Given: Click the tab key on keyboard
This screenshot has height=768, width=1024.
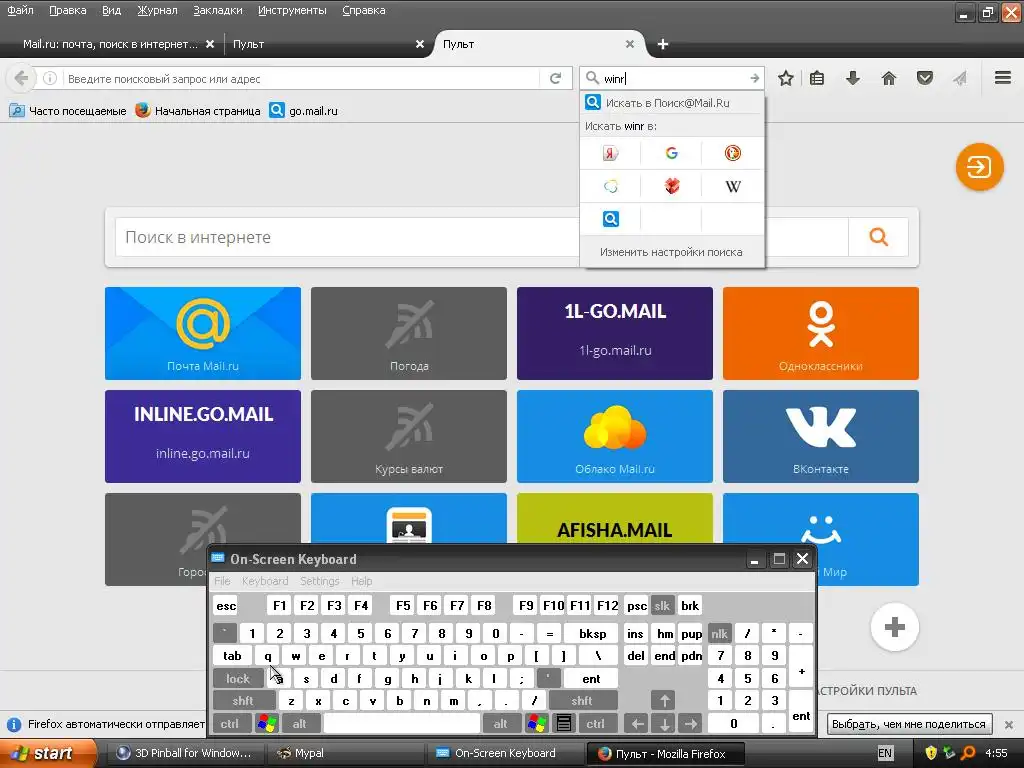Looking at the screenshot, I should click(x=232, y=656).
